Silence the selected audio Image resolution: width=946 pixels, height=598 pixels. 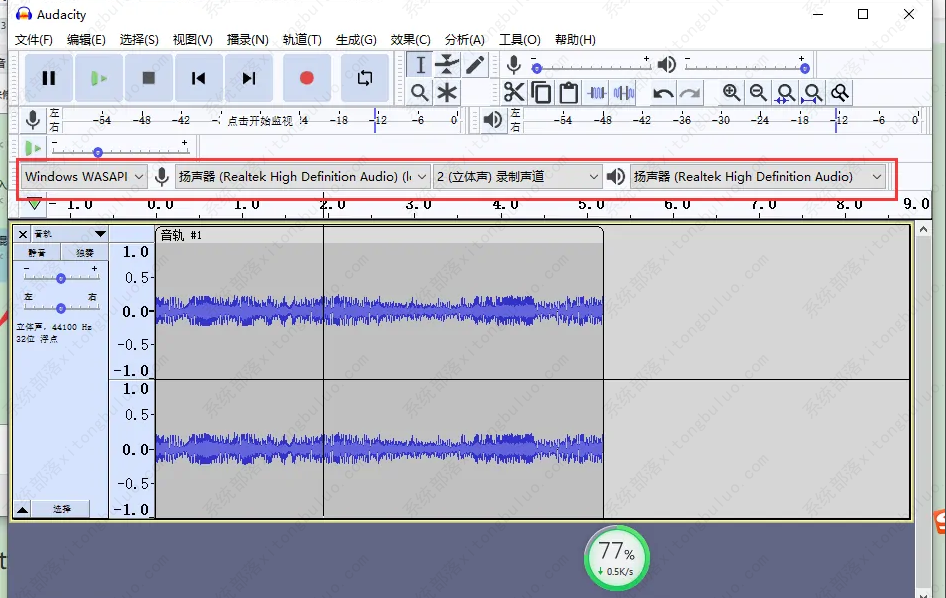tap(624, 93)
